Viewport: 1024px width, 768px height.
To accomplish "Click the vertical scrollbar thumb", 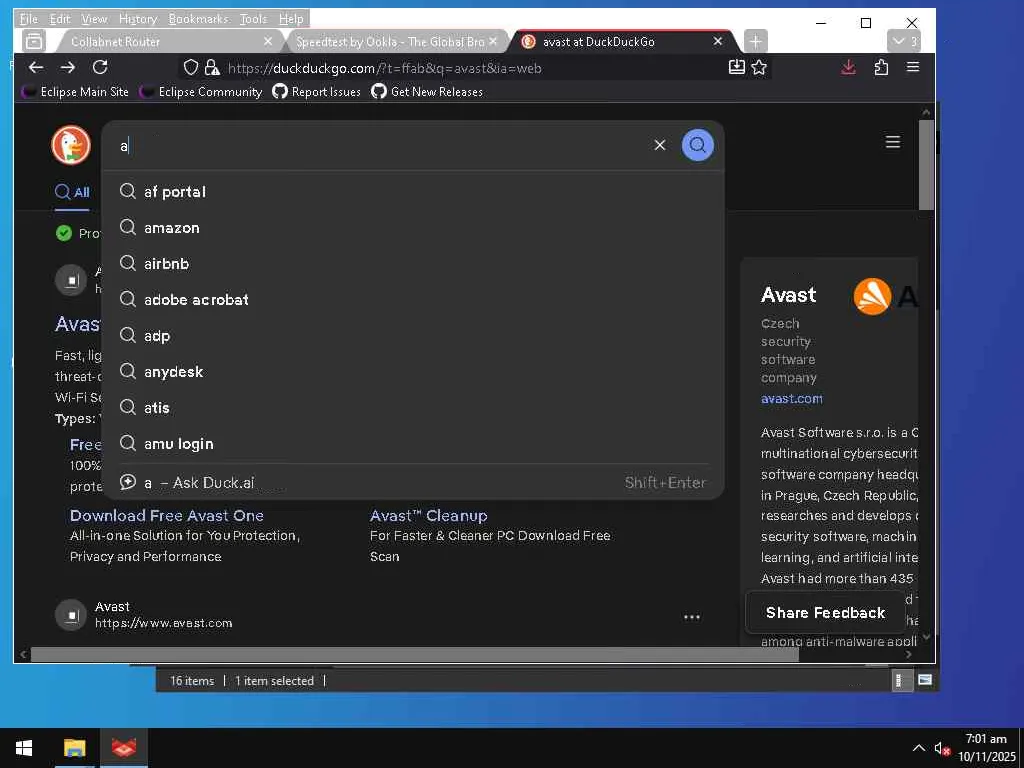I will pyautogui.click(x=926, y=165).
